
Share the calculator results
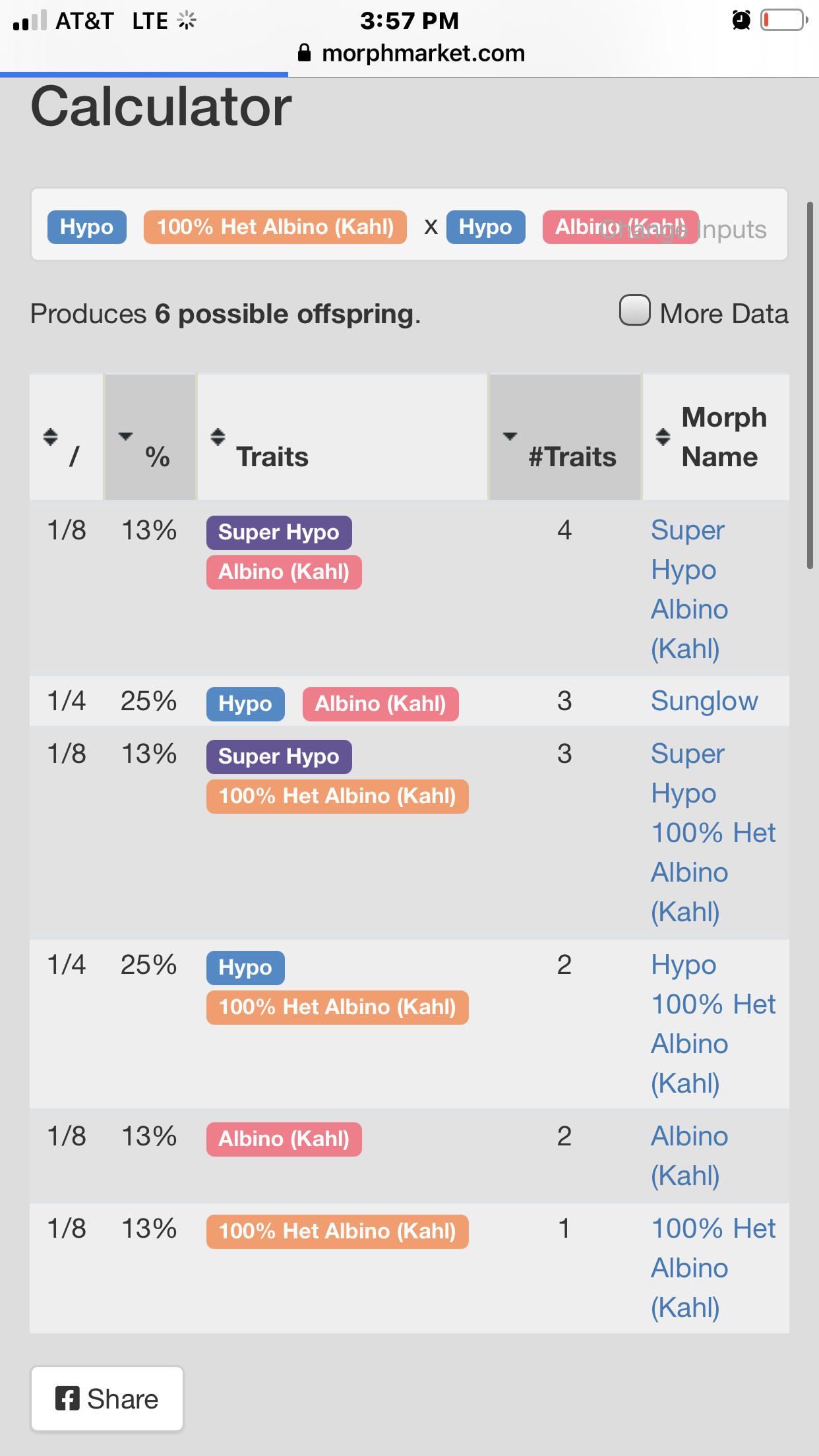coord(107,1399)
